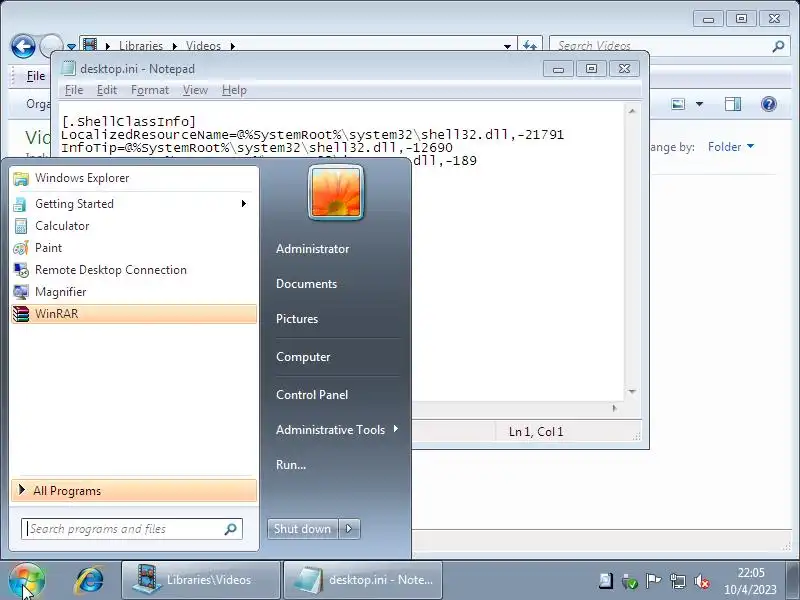Toggle the Explorer preview pane
The height and width of the screenshot is (600, 800).
tap(733, 105)
